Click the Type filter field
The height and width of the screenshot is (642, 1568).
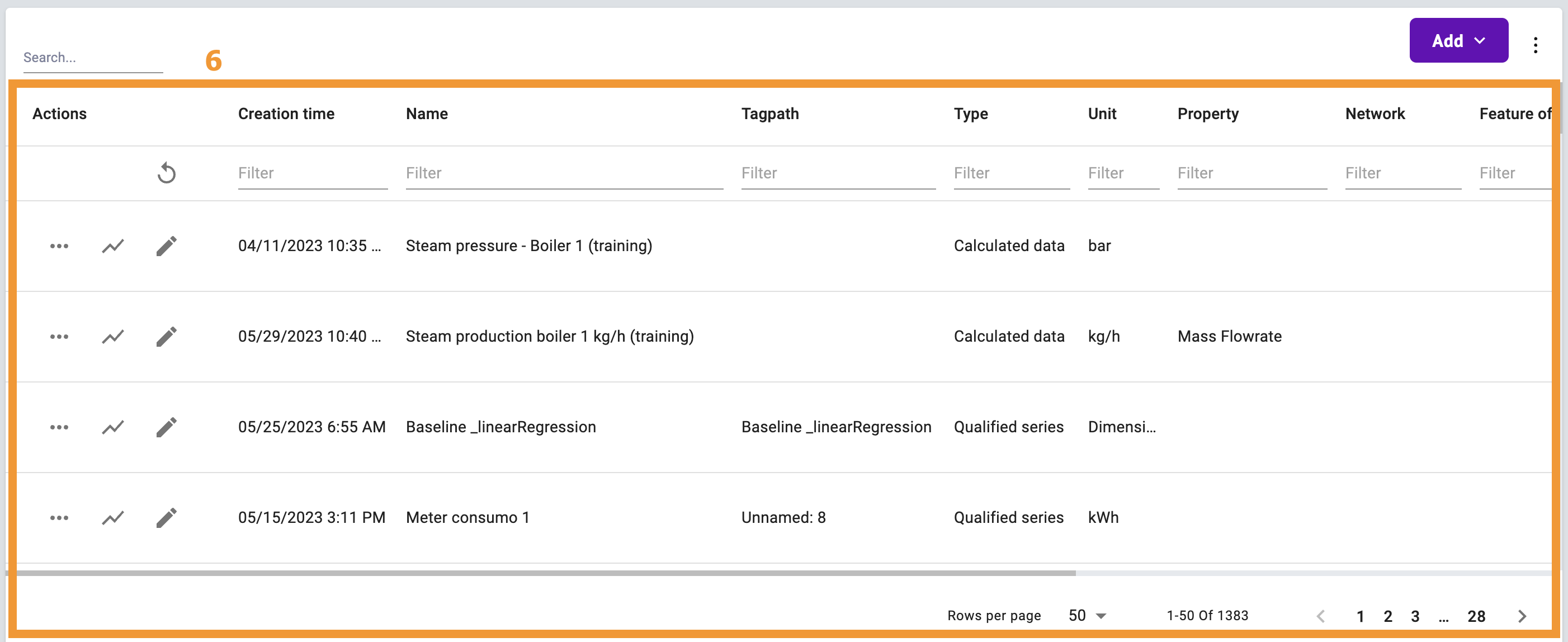1011,173
